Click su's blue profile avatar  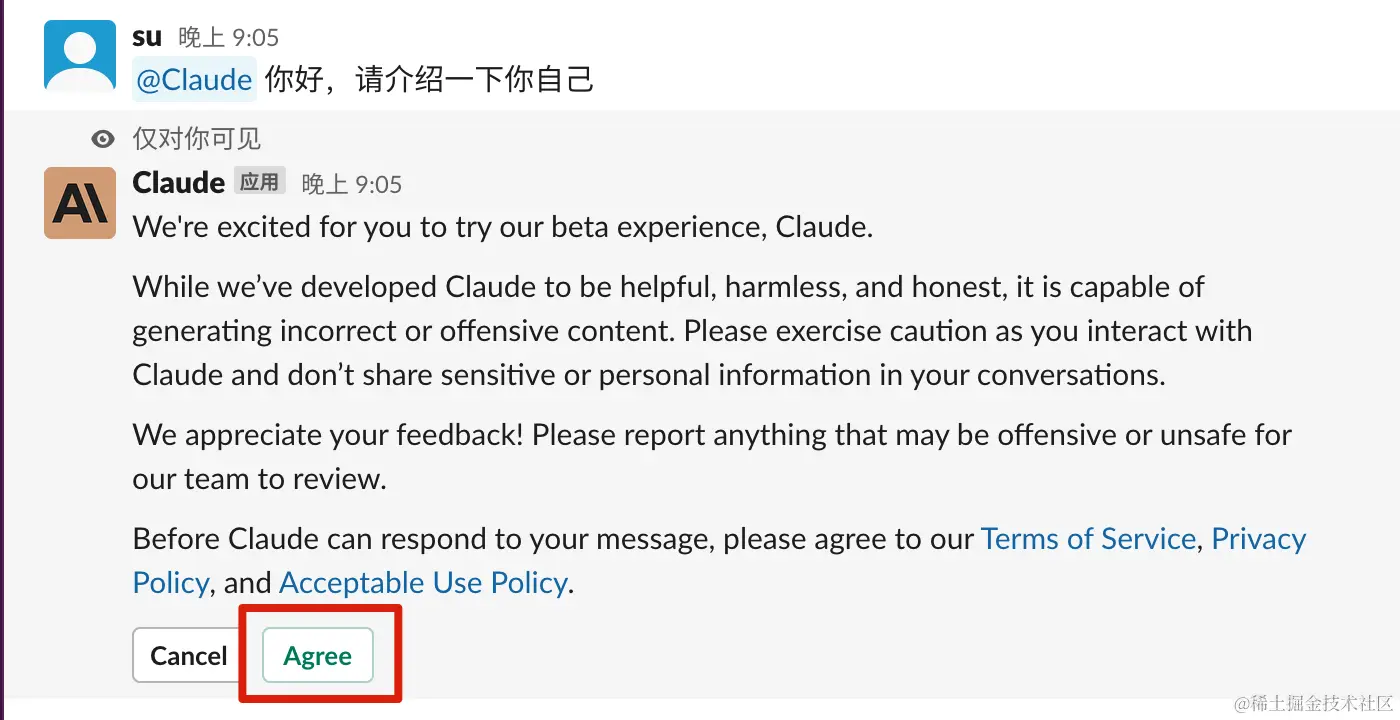tap(80, 56)
